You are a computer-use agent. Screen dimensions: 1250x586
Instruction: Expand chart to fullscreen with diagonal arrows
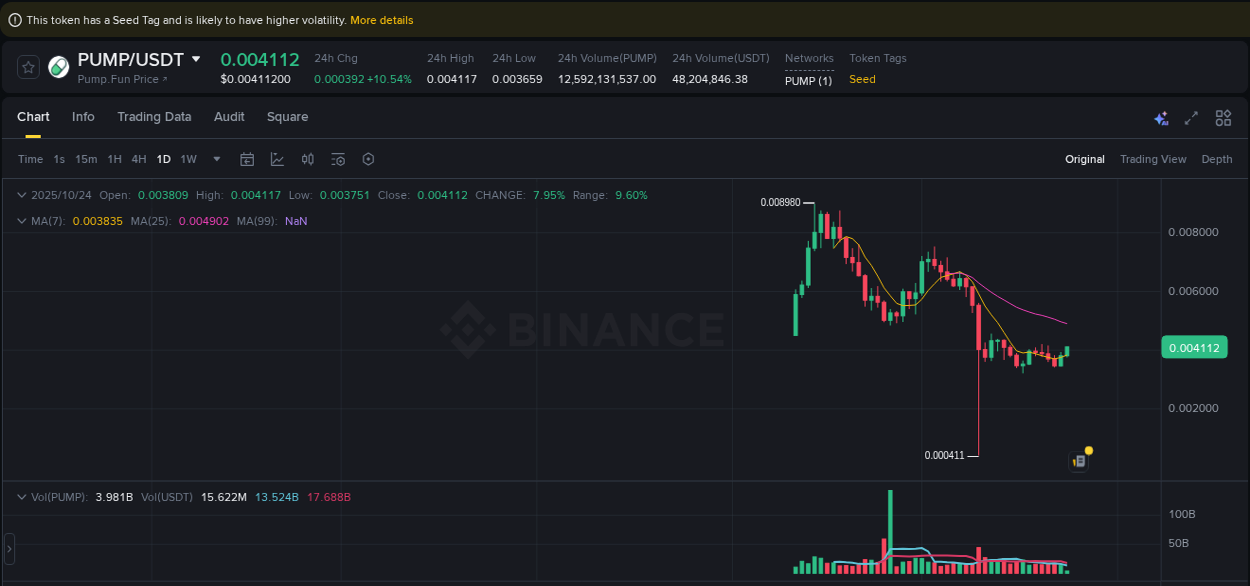(x=1191, y=118)
